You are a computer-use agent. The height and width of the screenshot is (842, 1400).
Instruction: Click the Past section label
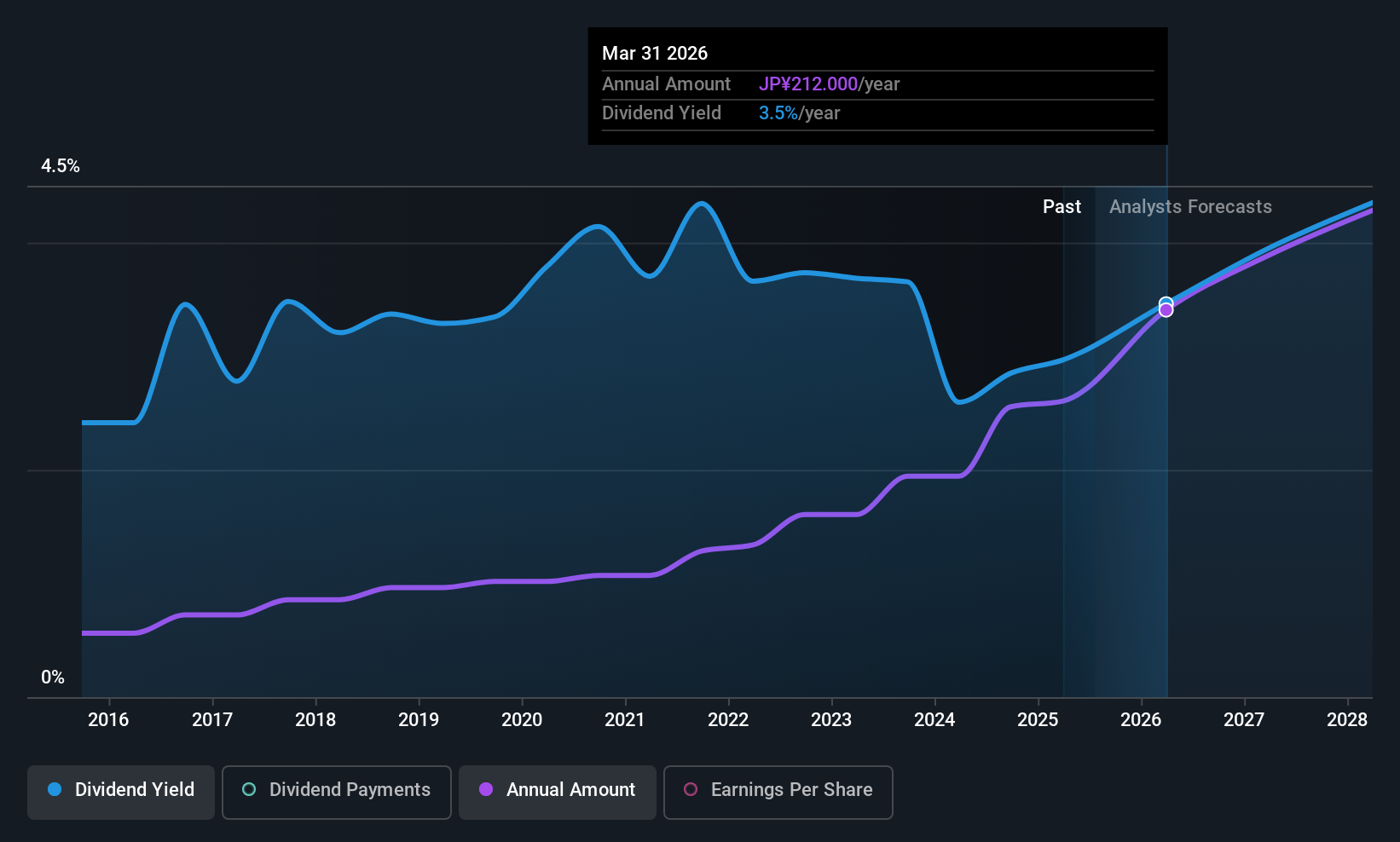tap(1062, 206)
